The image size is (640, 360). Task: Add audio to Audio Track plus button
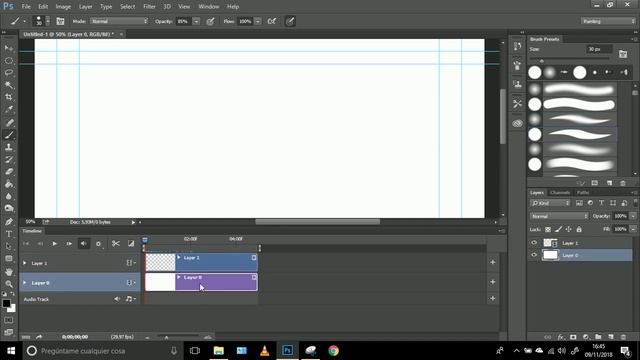[493, 299]
